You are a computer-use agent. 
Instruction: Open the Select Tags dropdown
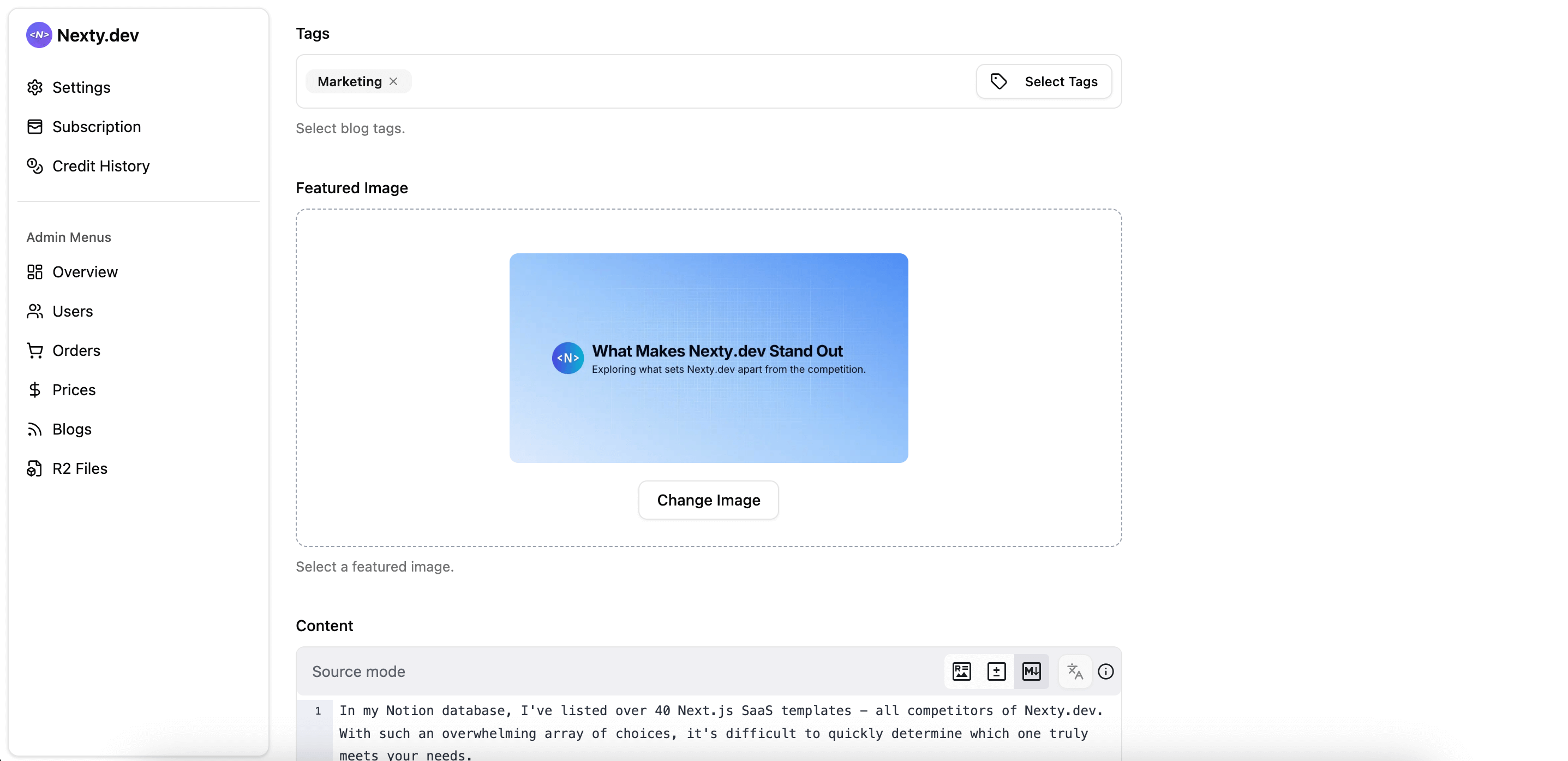pos(1043,82)
